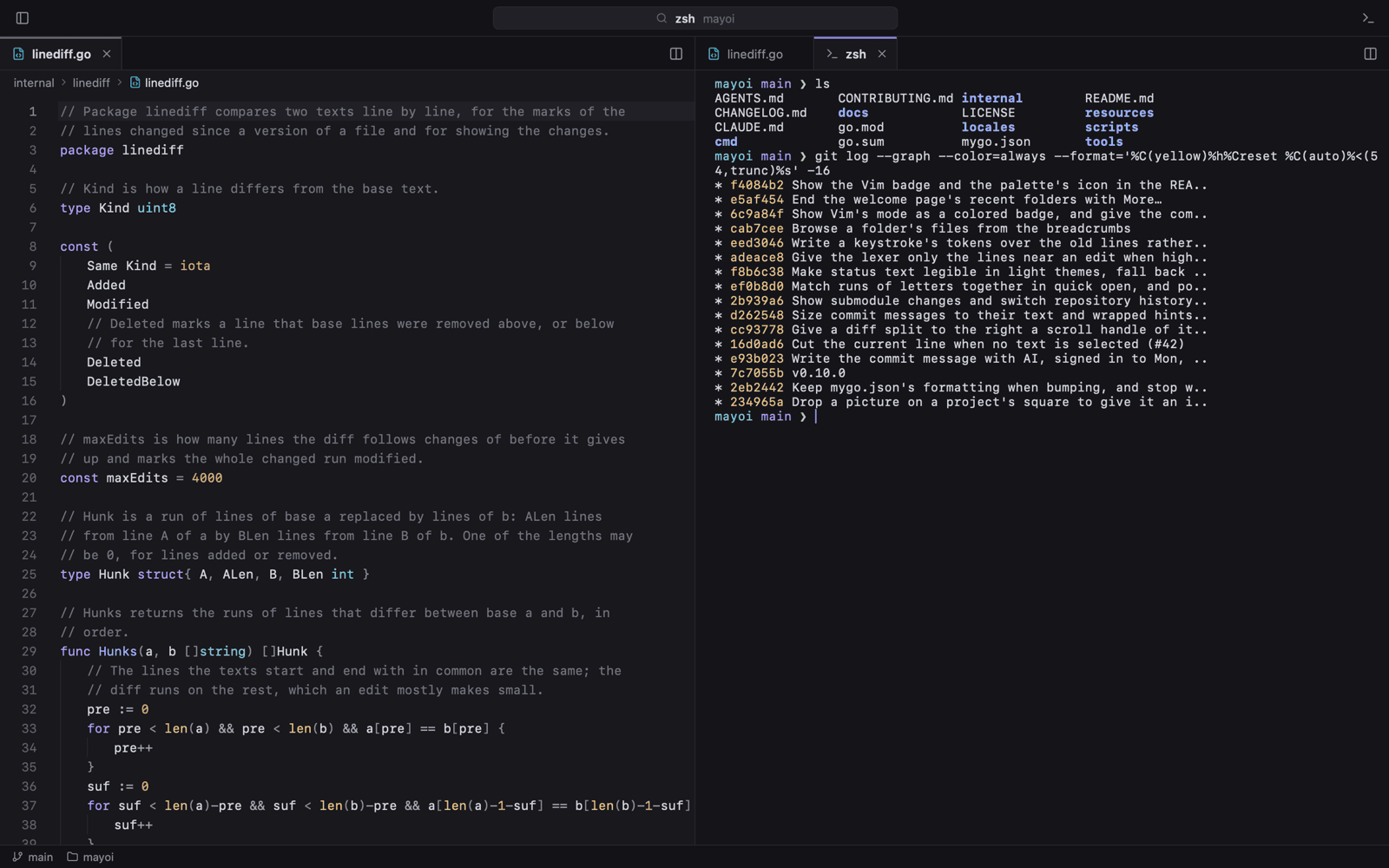1389x868 pixels.
Task: Click the prompt icon on zsh tab
Action: point(832,54)
